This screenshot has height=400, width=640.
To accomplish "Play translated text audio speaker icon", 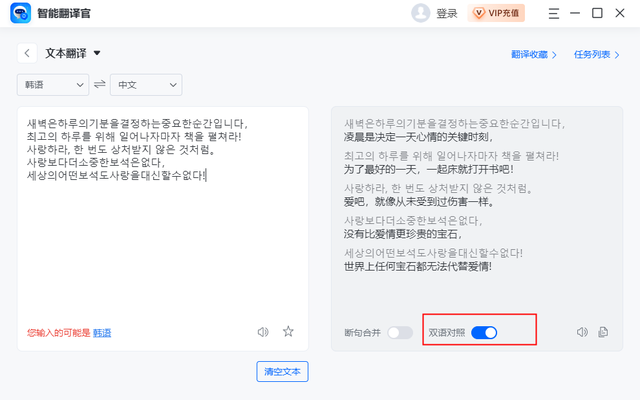I will [582, 332].
